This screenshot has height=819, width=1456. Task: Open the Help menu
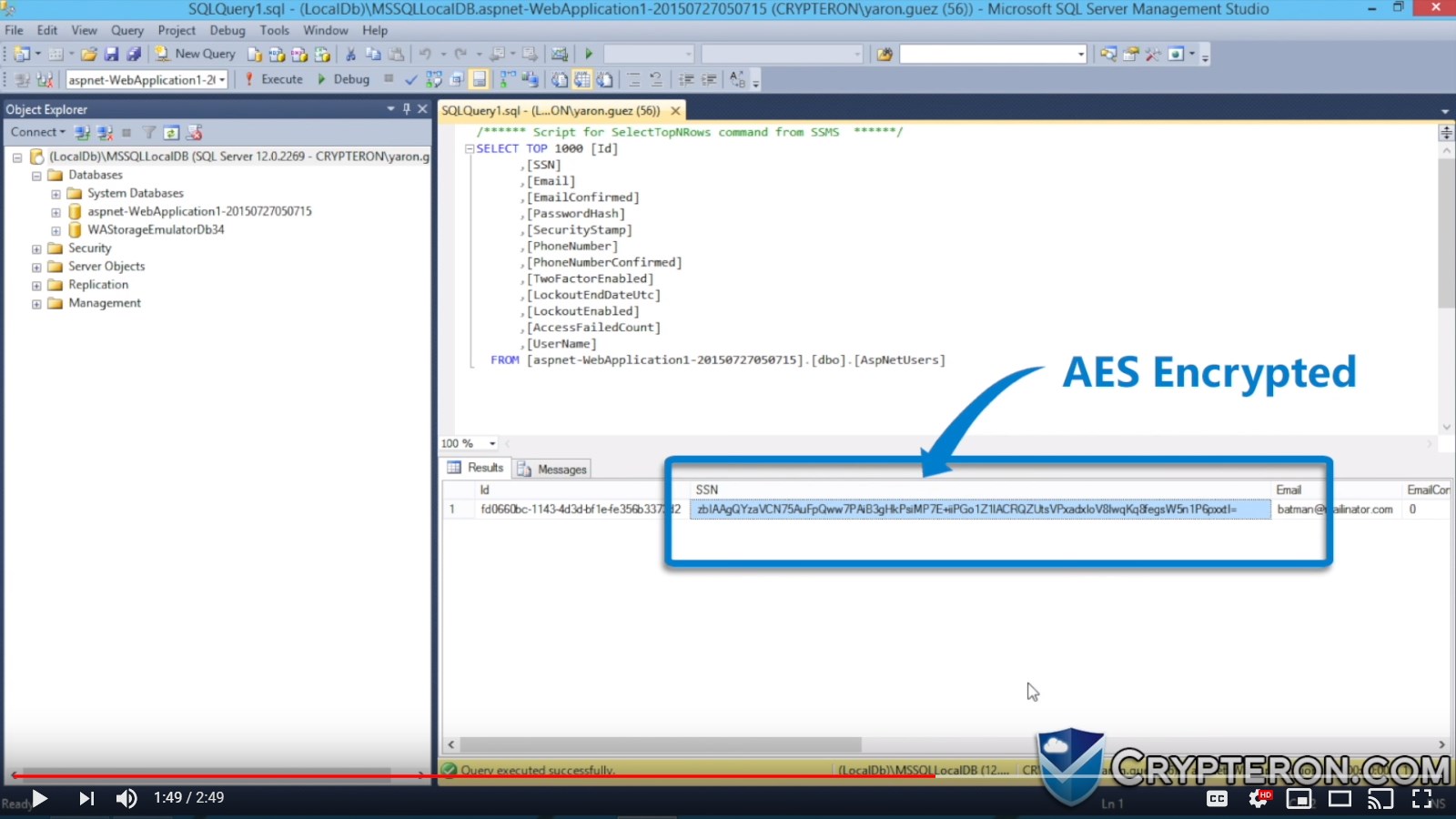tap(375, 30)
